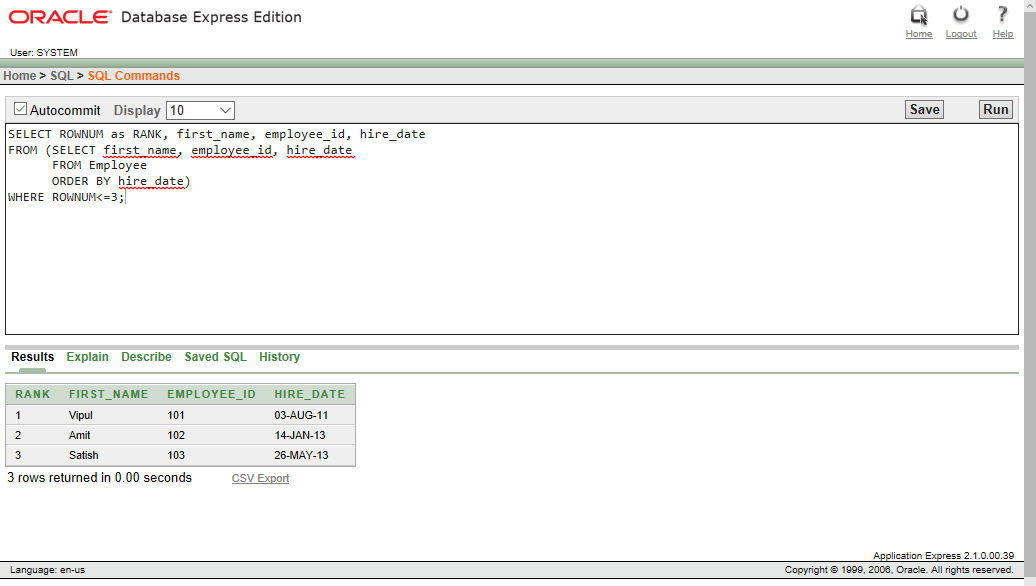
Task: Open the Describe tab
Action: coord(146,357)
